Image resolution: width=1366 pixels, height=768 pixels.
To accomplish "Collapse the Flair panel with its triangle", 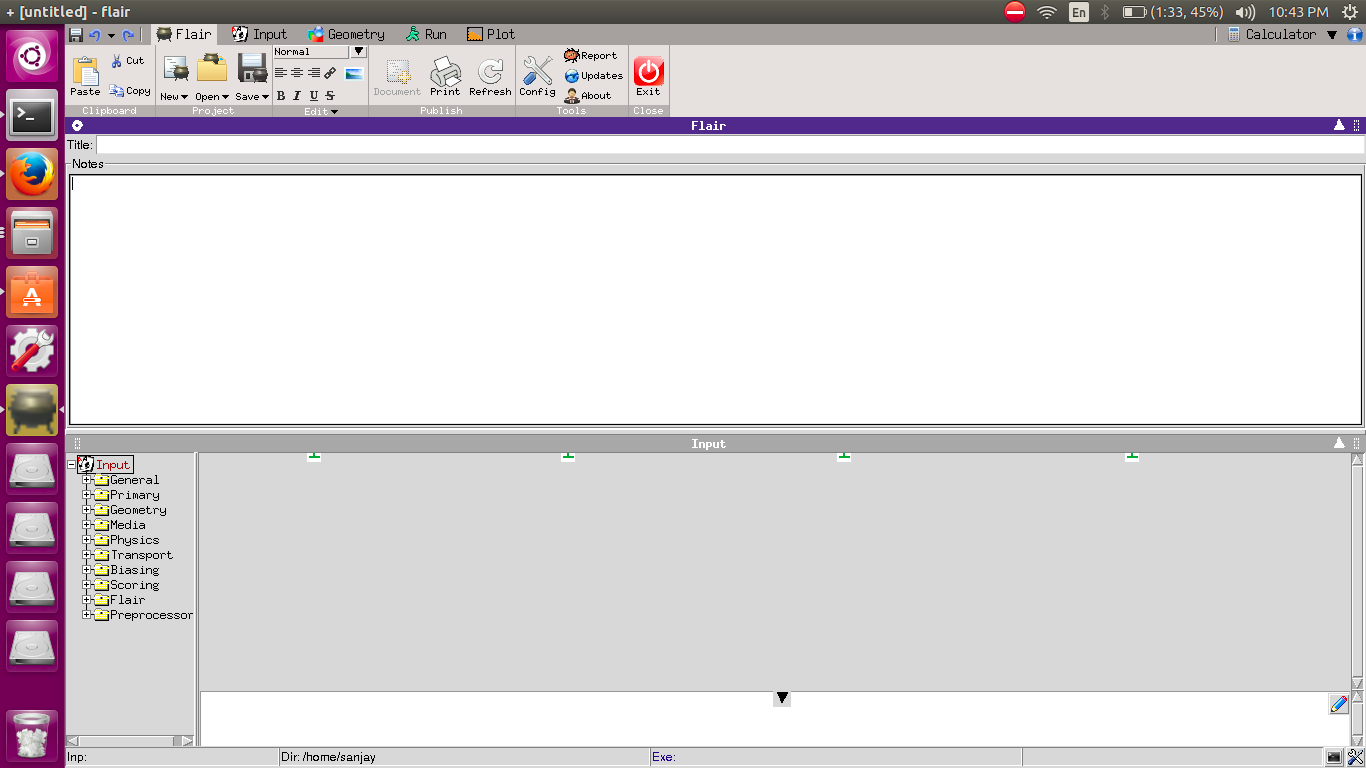I will tap(1339, 125).
